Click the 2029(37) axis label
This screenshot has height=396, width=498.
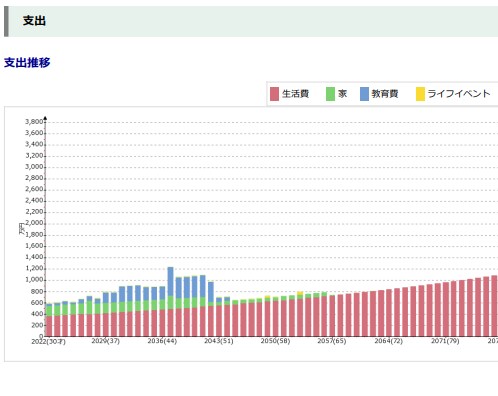point(105,341)
